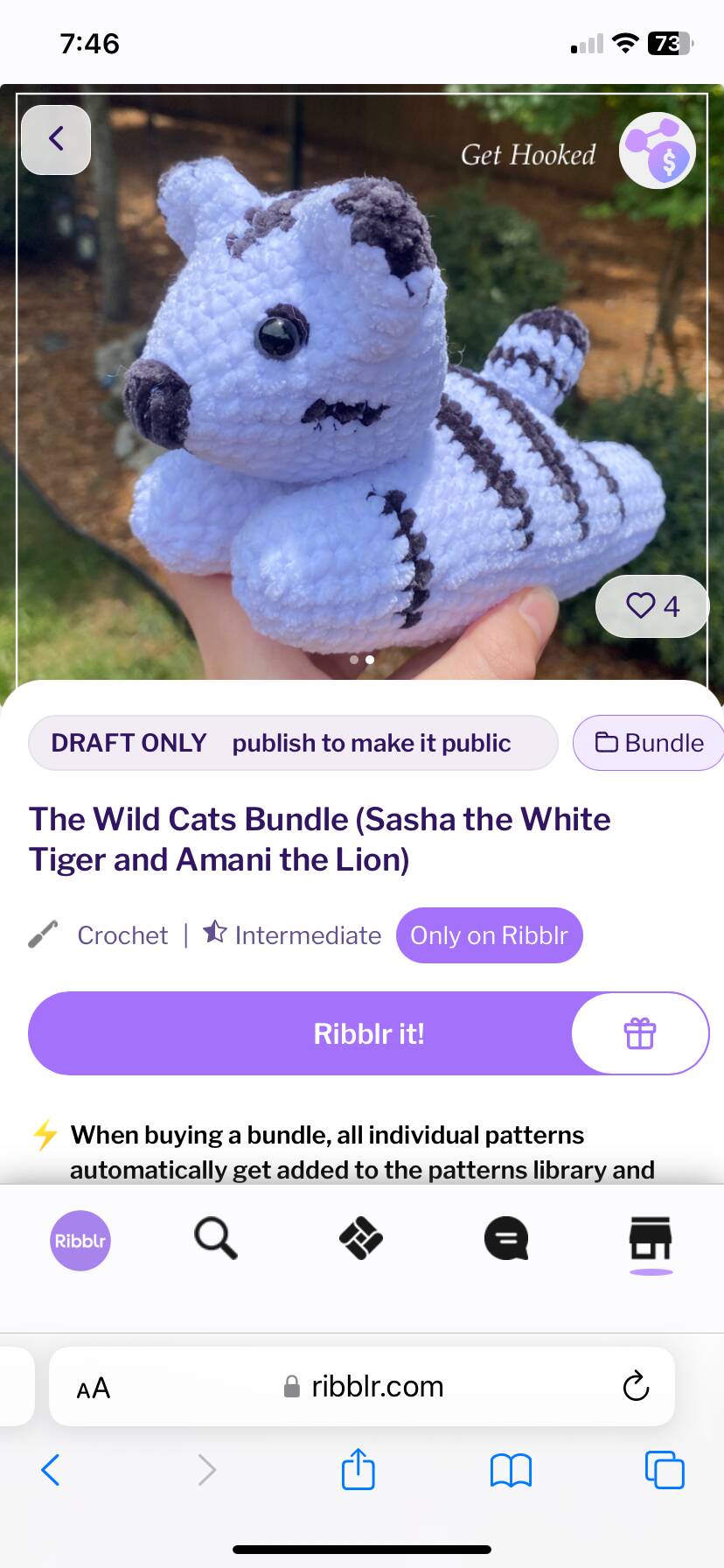
Task: Tap the ribblr.com address field
Action: tap(362, 1387)
